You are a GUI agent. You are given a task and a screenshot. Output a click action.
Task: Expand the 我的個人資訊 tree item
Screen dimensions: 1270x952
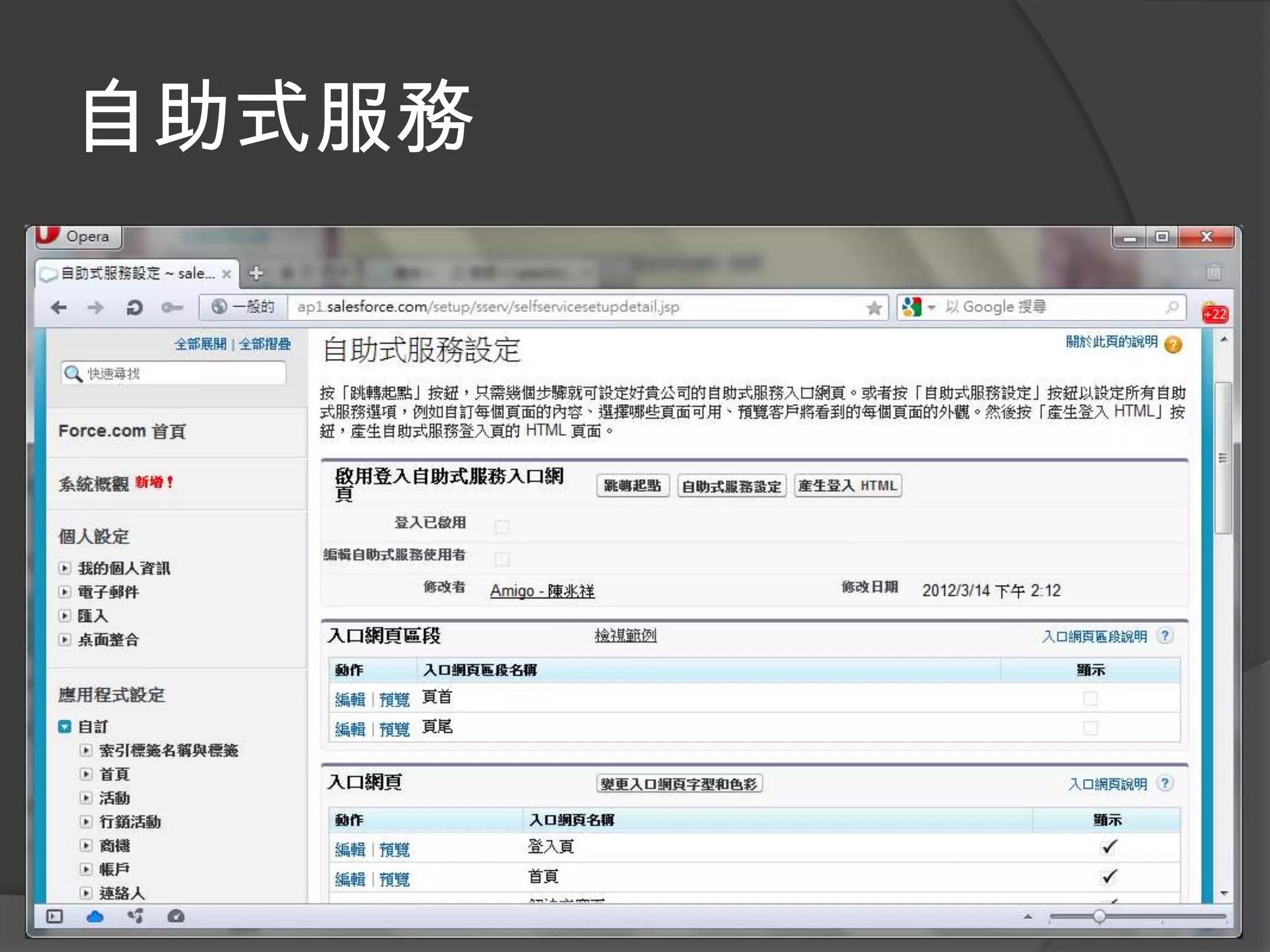pos(65,568)
